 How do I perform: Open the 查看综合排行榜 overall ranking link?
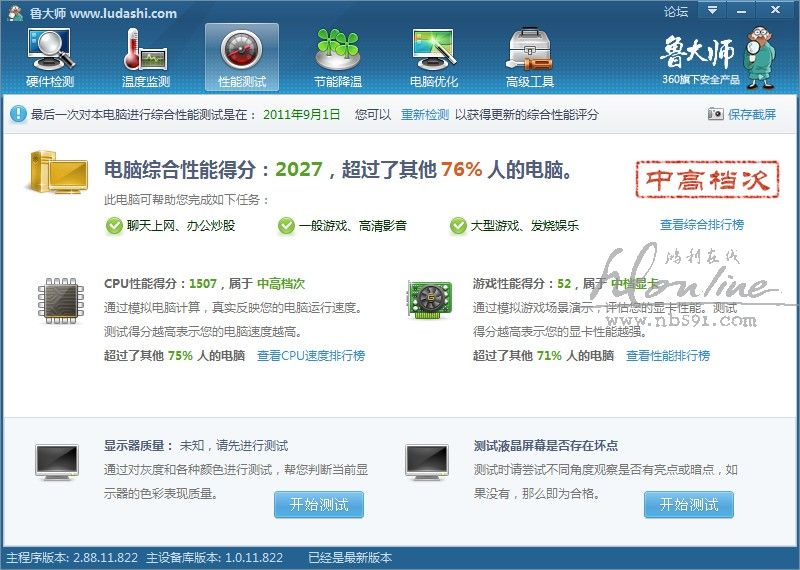pyautogui.click(x=702, y=225)
